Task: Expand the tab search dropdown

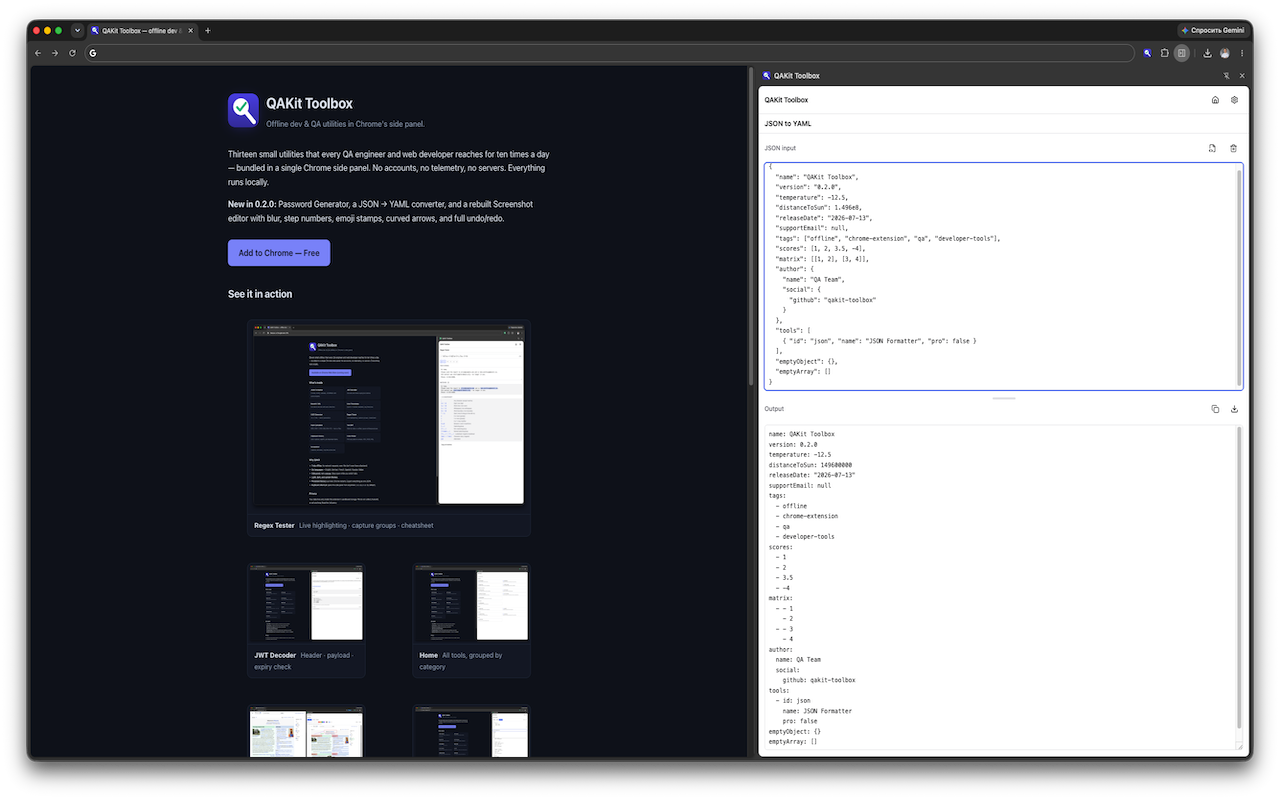Action: [77, 31]
